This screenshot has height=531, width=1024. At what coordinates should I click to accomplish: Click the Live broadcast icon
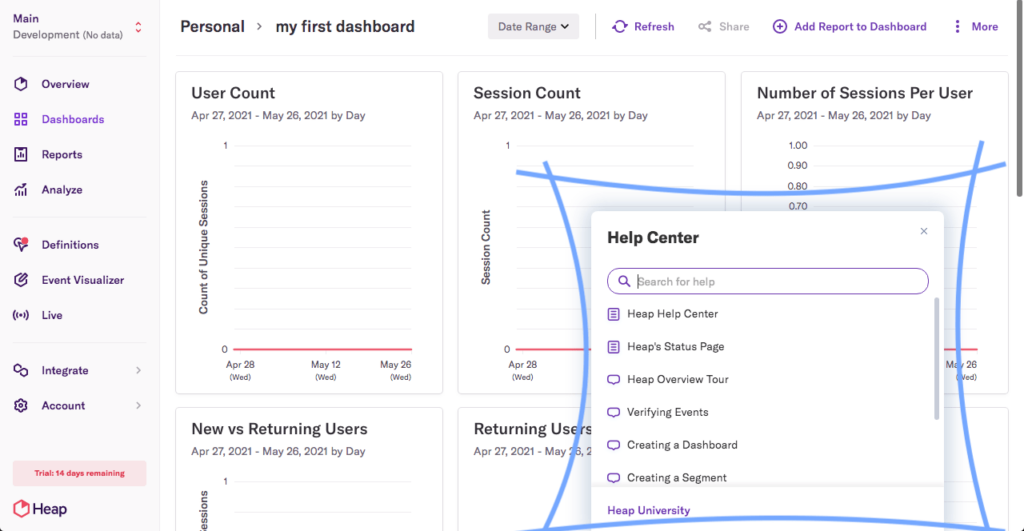(21, 315)
